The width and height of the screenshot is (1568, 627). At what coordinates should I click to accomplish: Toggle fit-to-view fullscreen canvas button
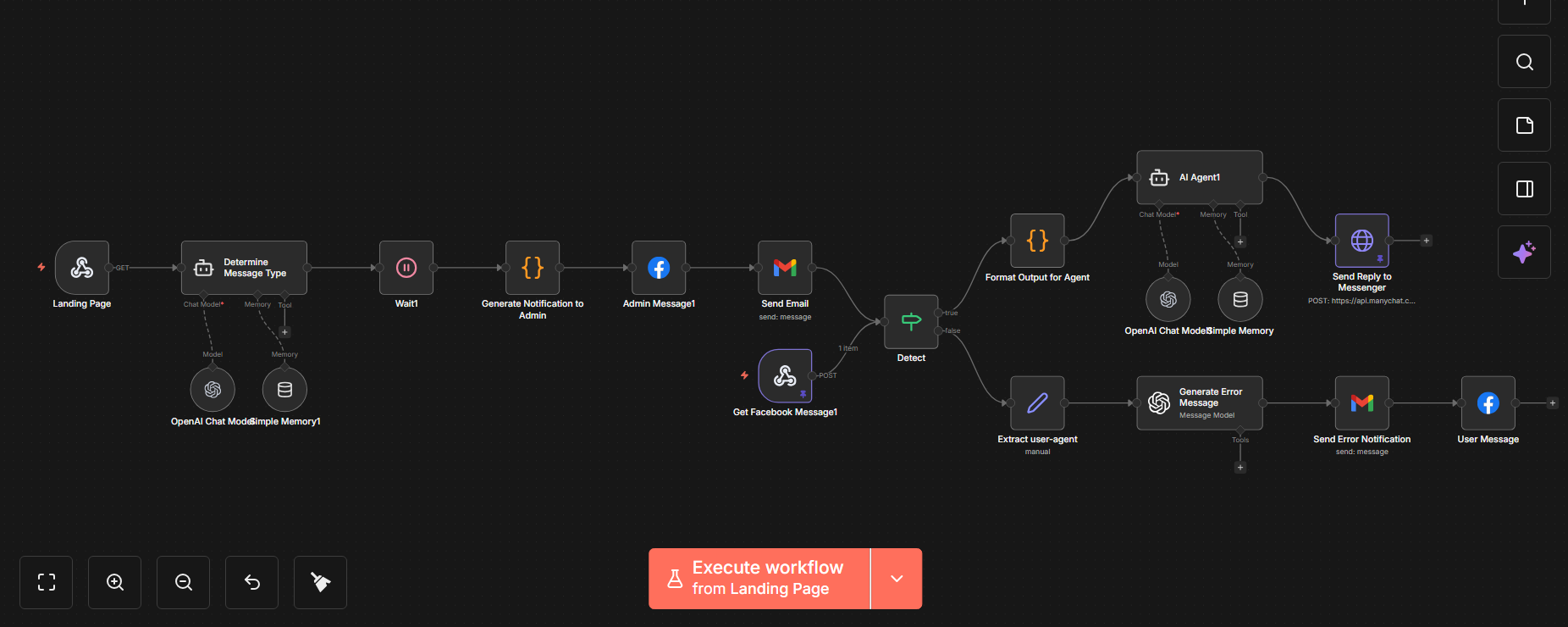(47, 582)
